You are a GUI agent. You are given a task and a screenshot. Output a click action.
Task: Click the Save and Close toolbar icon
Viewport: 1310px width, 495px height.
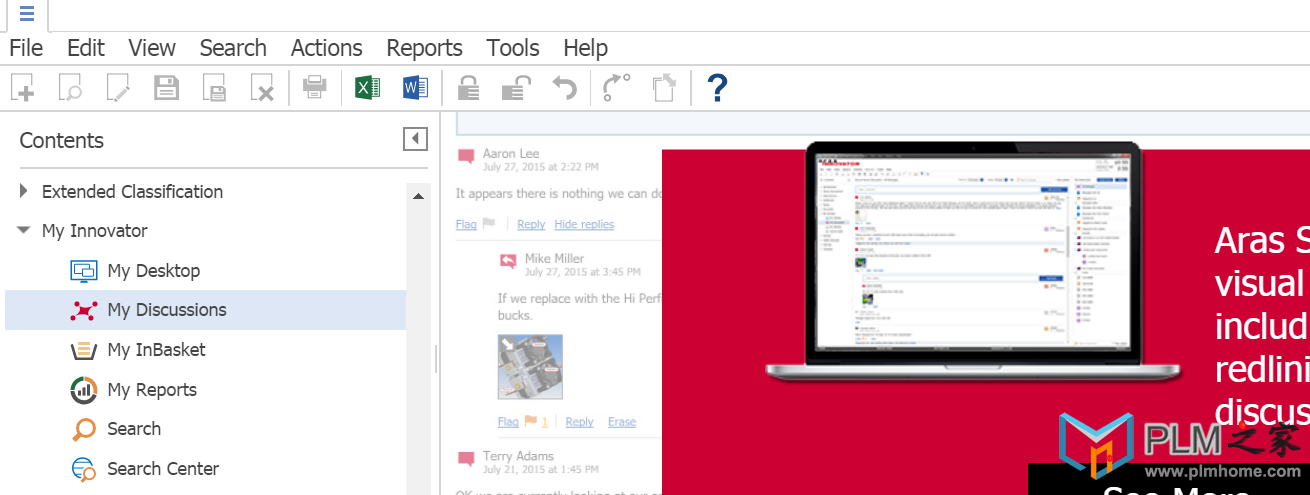point(214,88)
